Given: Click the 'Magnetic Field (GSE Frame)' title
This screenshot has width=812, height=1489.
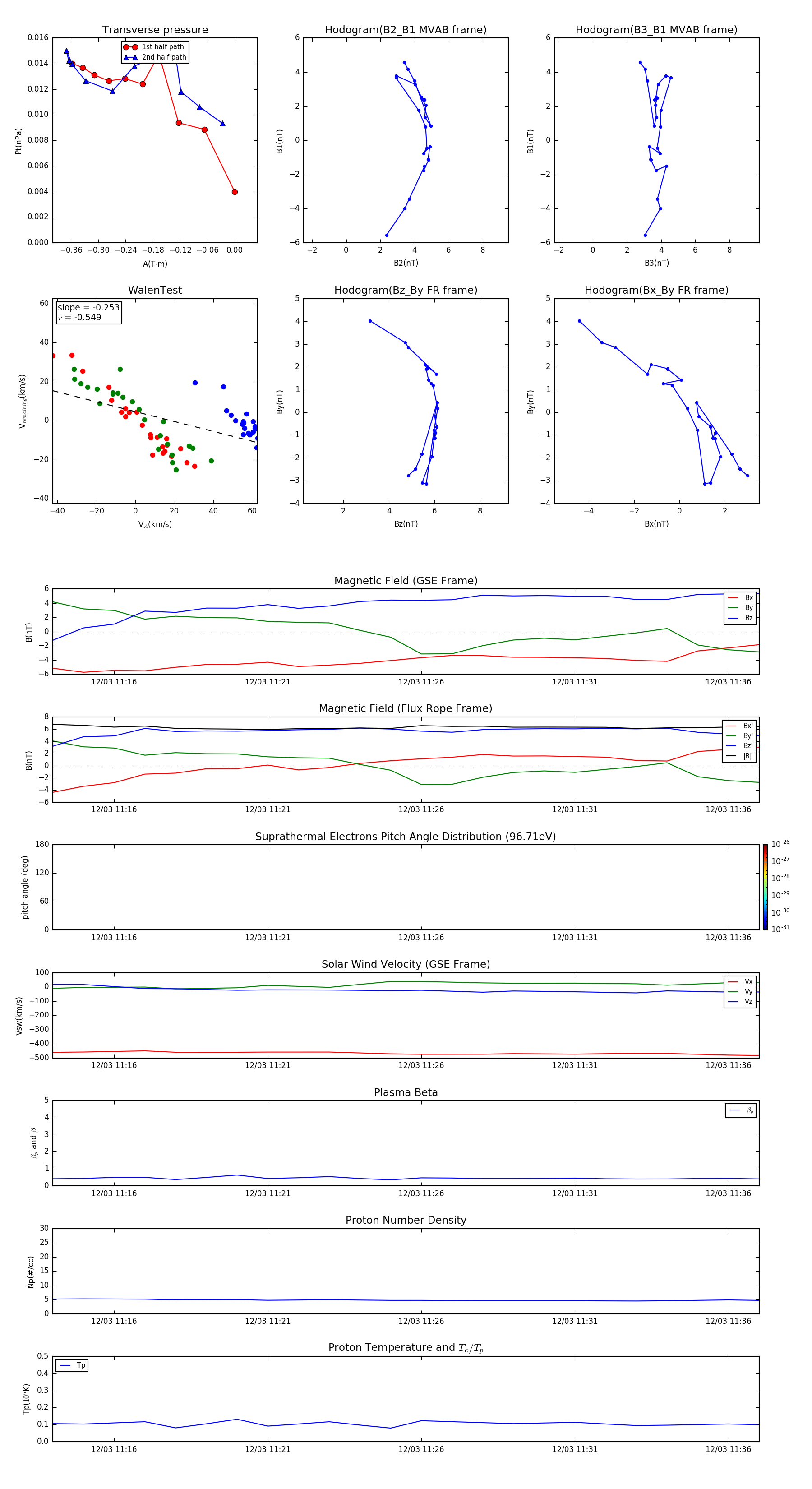Looking at the screenshot, I should [x=406, y=581].
